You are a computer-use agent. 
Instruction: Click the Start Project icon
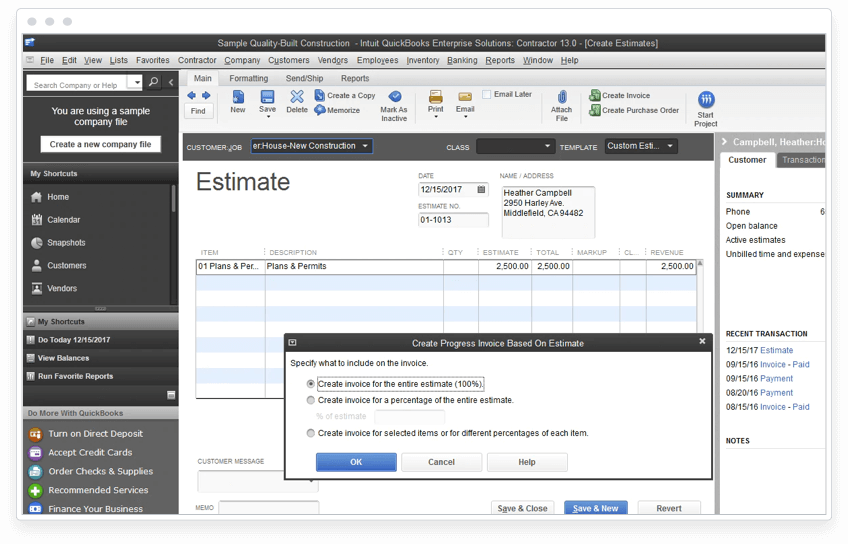[x=706, y=100]
